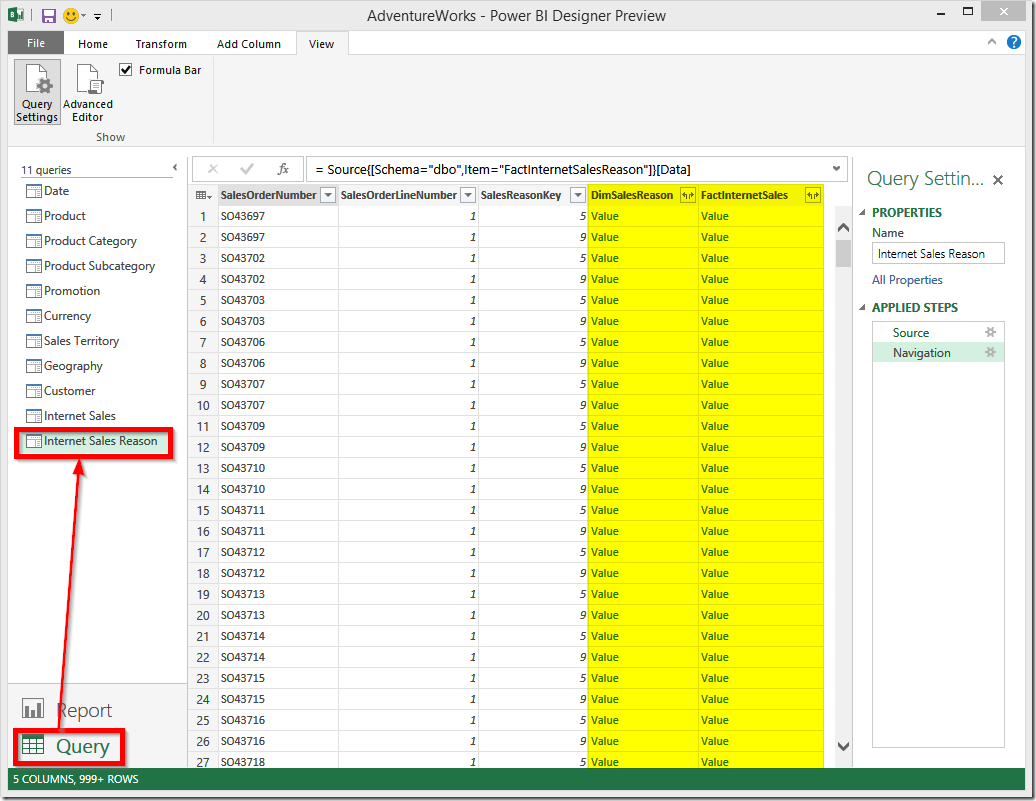Select the Navigation applied step
Screen dimensions: 1036x801
938,353
